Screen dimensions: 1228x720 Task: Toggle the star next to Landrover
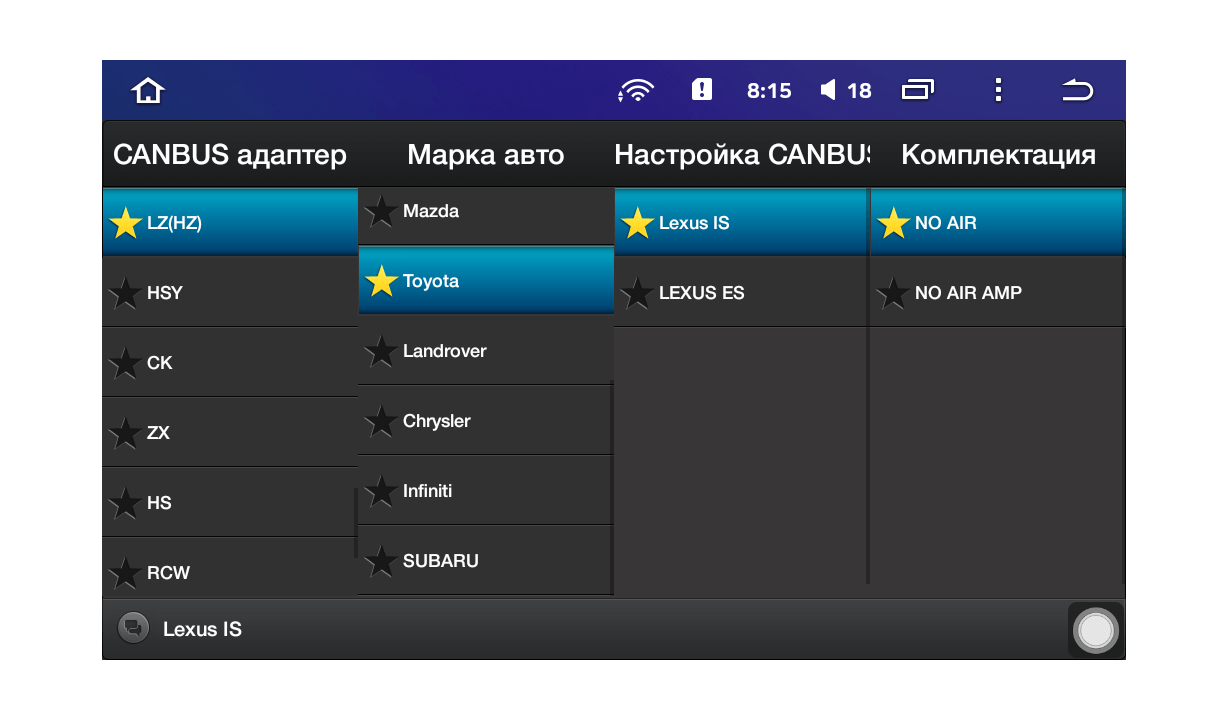tap(381, 351)
